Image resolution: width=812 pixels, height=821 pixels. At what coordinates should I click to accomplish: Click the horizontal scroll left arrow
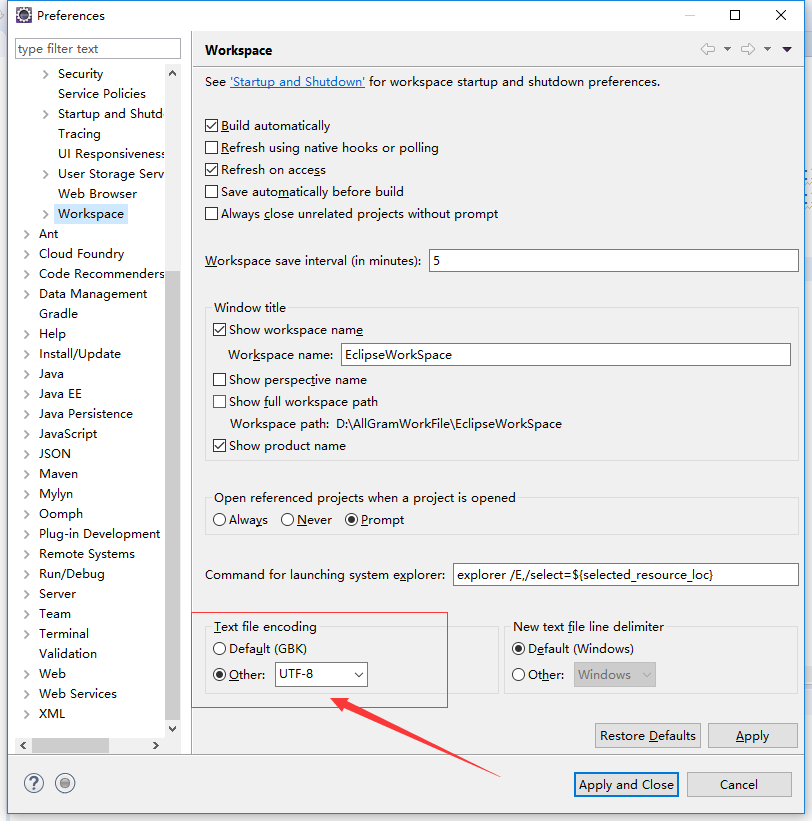(x=23, y=745)
